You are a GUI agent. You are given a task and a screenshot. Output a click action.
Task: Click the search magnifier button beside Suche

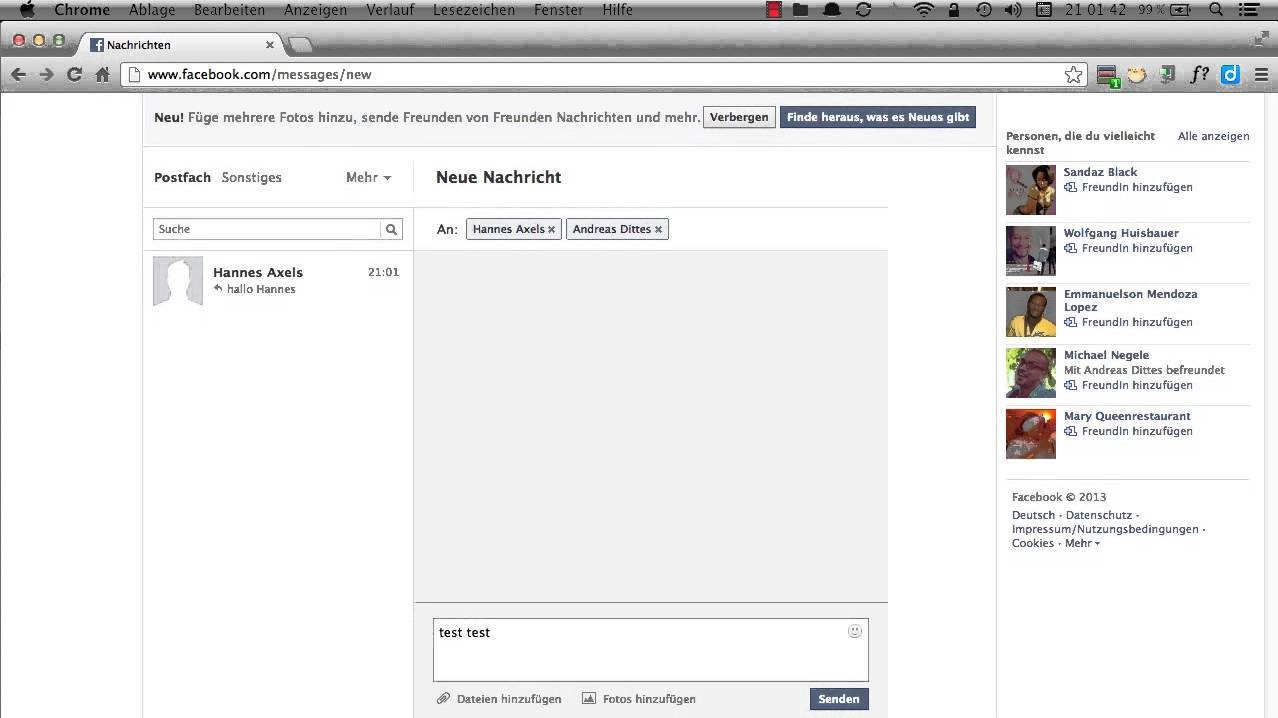click(x=392, y=229)
